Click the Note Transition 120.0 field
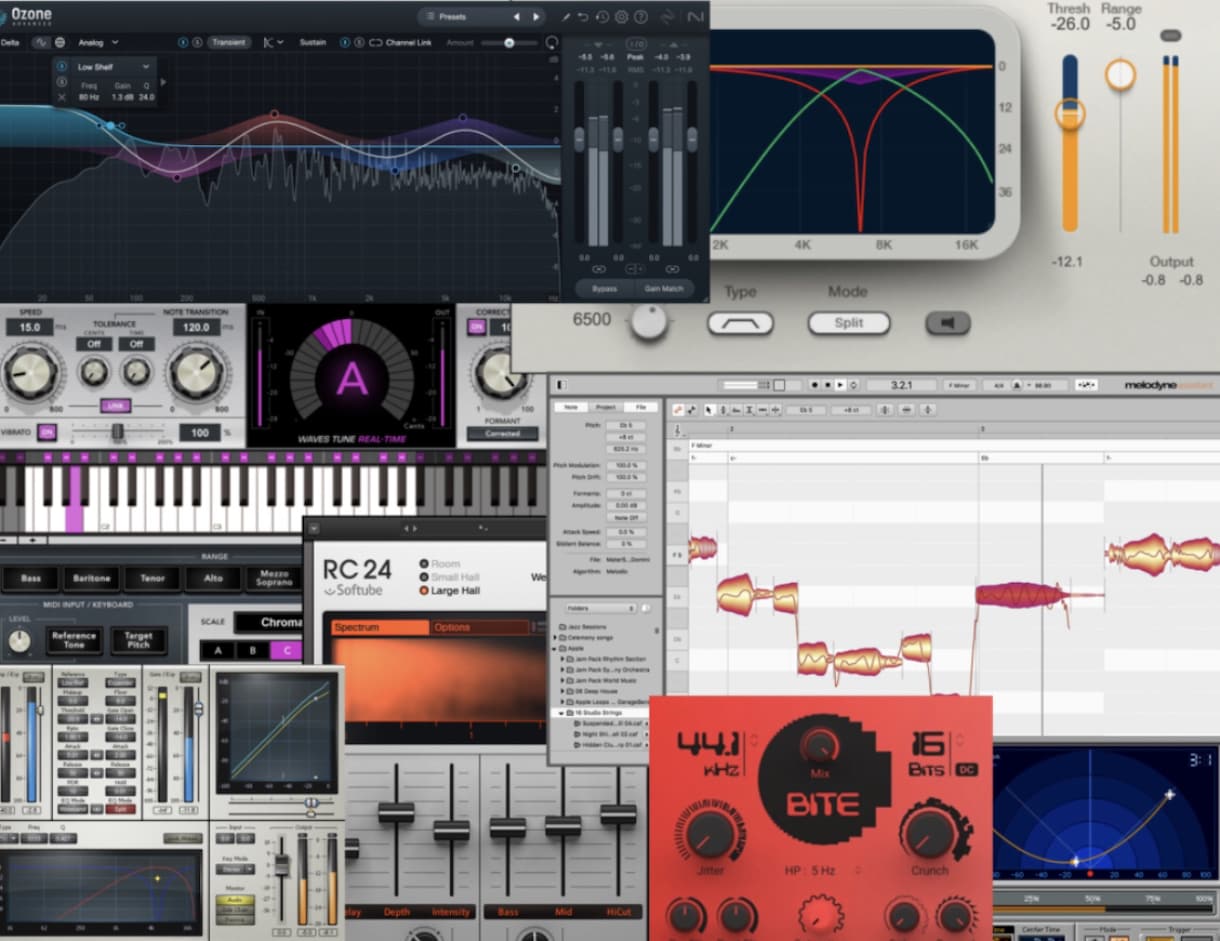Viewport: 1220px width, 941px height. (x=196, y=327)
